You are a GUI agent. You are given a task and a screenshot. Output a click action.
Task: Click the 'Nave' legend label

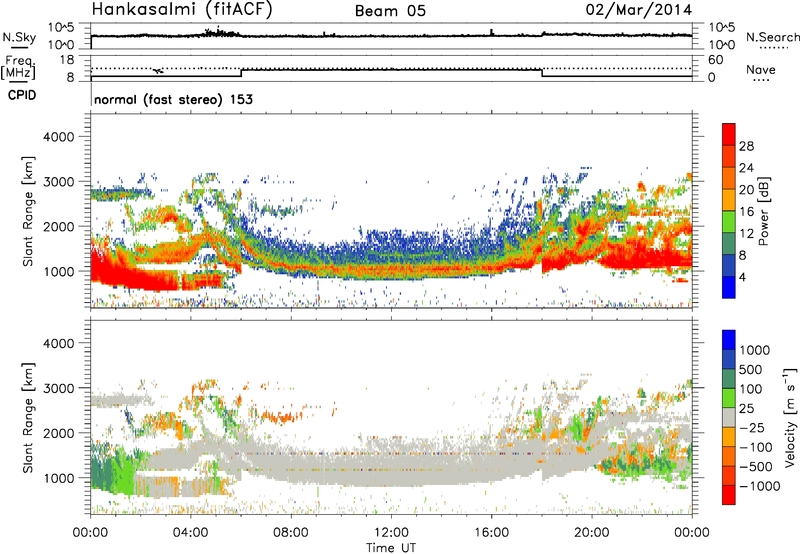761,69
